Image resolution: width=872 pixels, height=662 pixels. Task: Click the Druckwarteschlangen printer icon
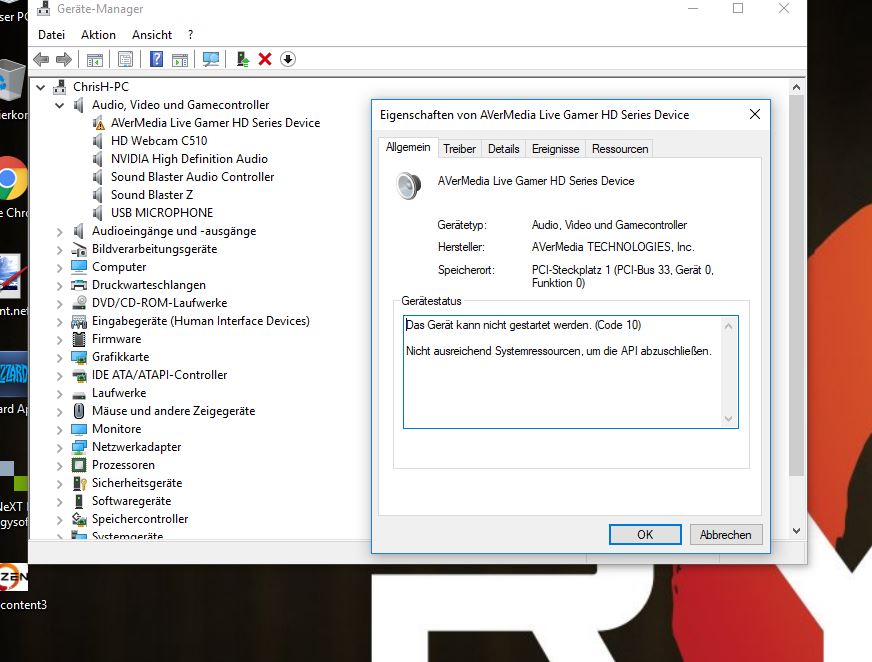79,285
